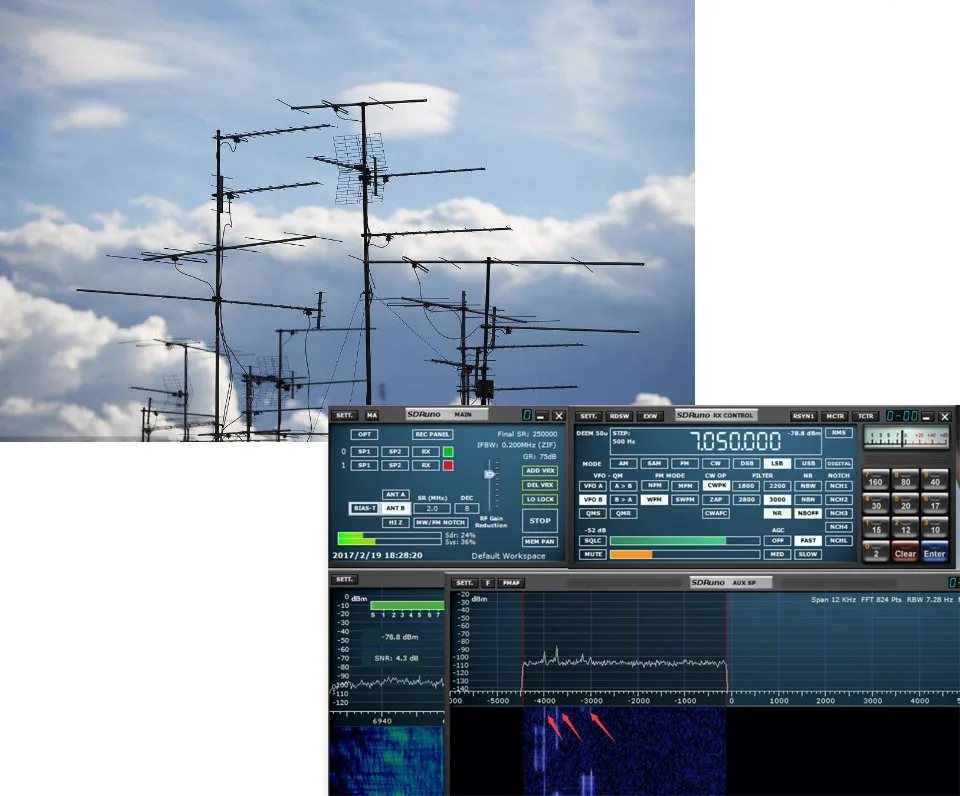Select the 1800 filter width
Viewport: 960px width, 796px height.
(746, 486)
